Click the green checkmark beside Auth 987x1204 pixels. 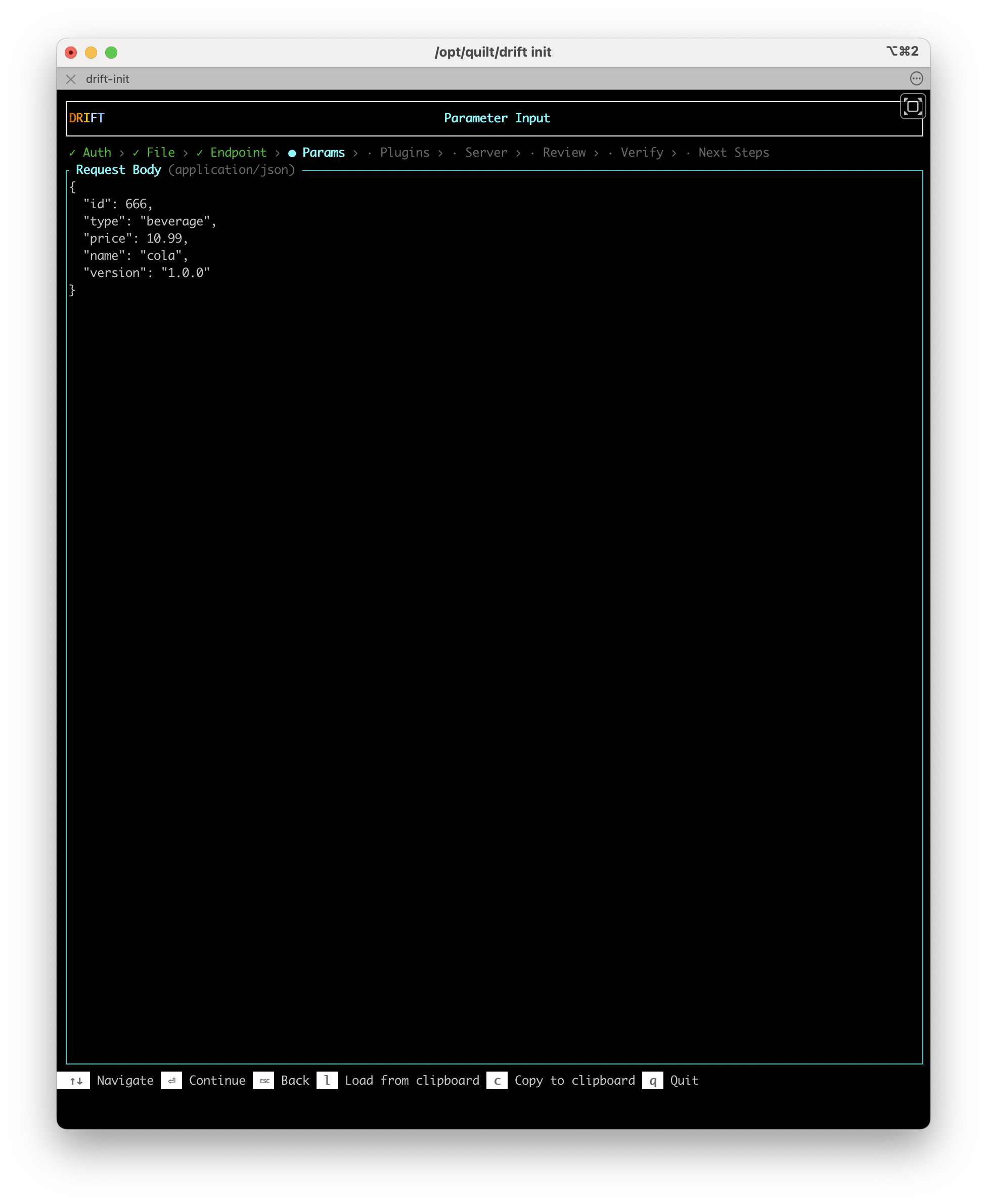(x=72, y=152)
